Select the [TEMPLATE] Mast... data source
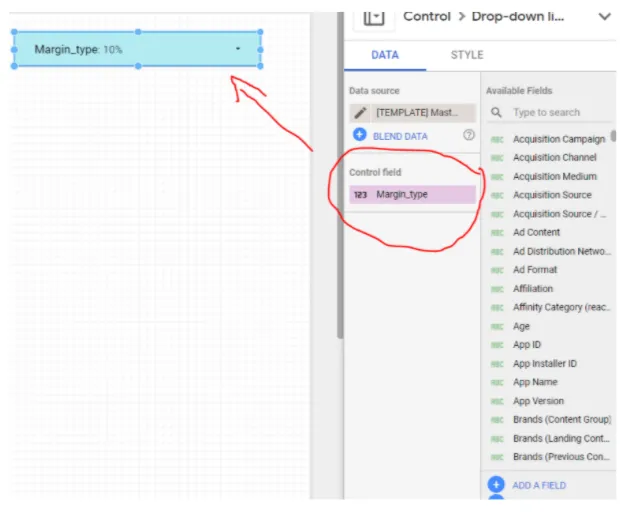This screenshot has height=512, width=631. (x=423, y=113)
